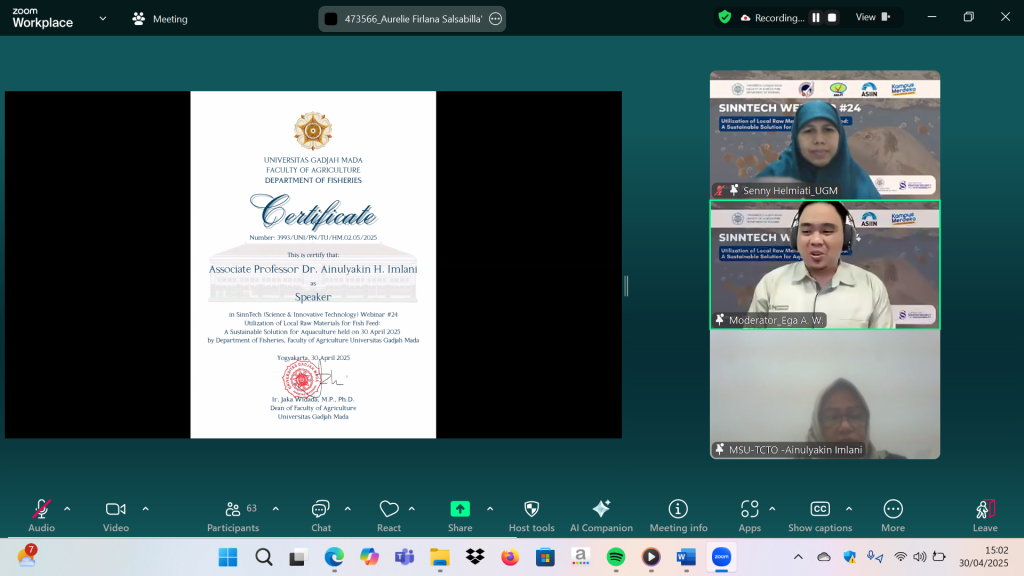
Task: Launch AI Companion
Action: coord(601,515)
